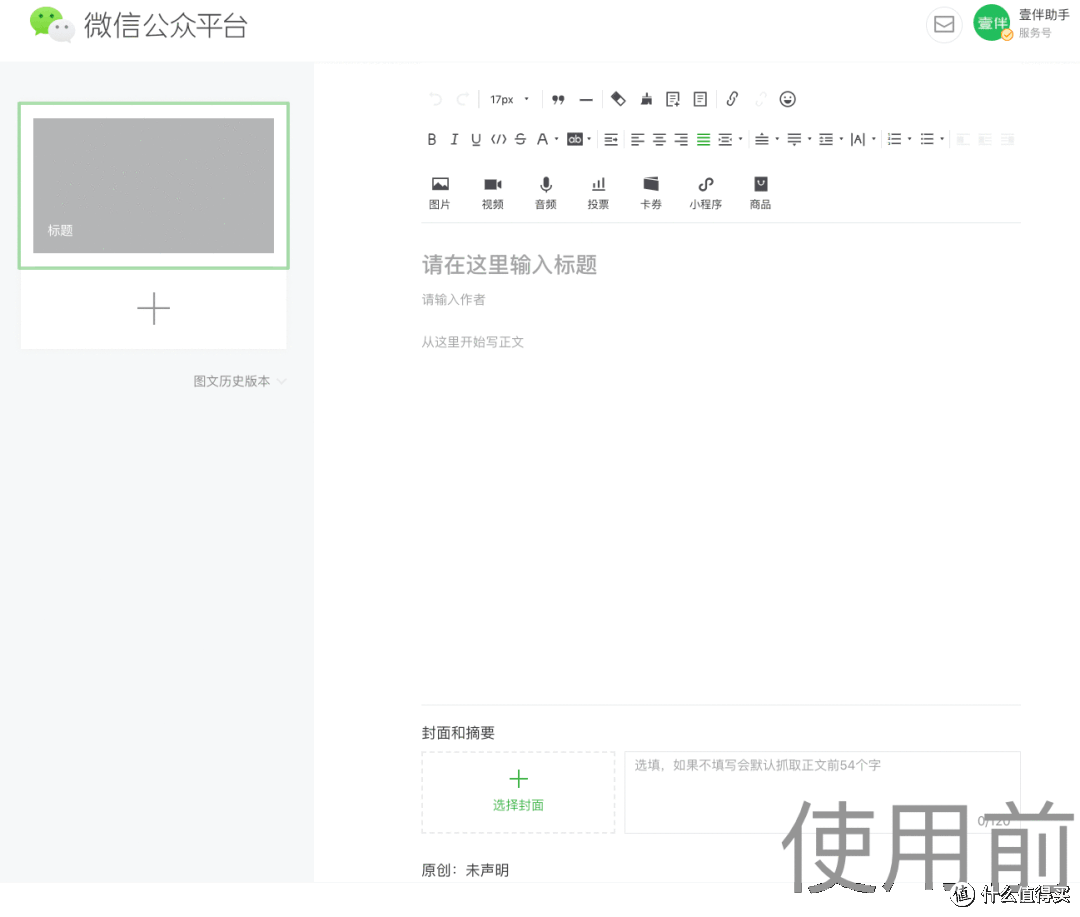Apply strikethrough formatting
The width and height of the screenshot is (1080, 917).
521,140
